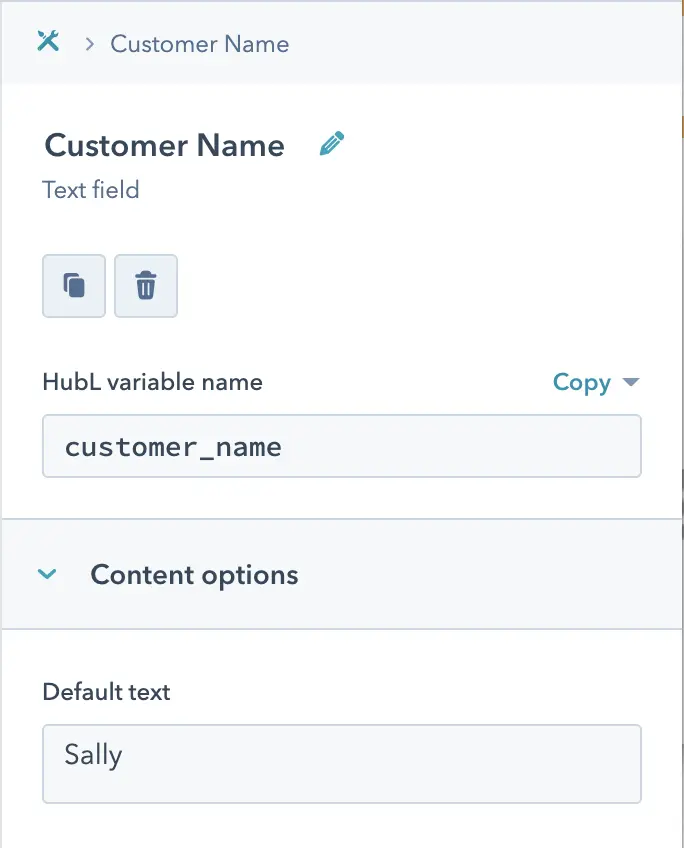Click empty space in the Content options bar
This screenshot has width=684, height=848.
point(487,574)
